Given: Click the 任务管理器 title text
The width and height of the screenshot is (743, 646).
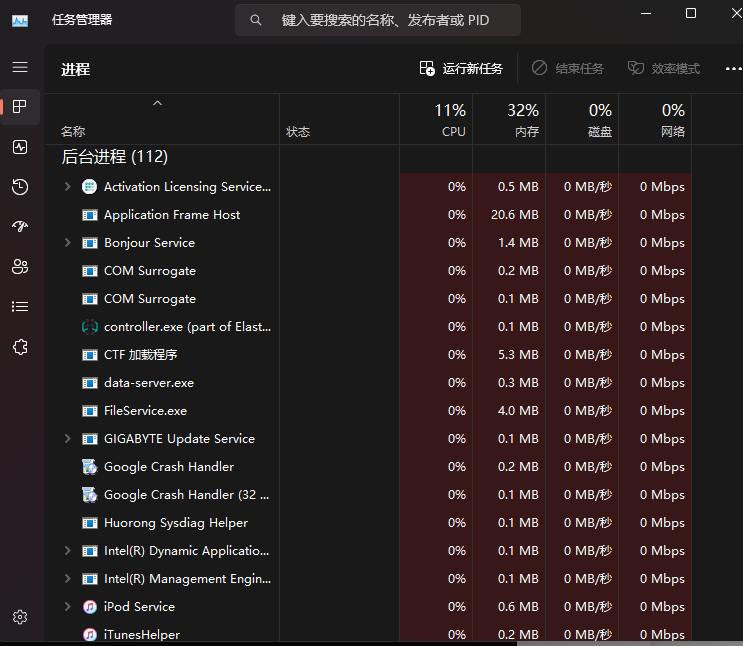Looking at the screenshot, I should pyautogui.click(x=82, y=20).
